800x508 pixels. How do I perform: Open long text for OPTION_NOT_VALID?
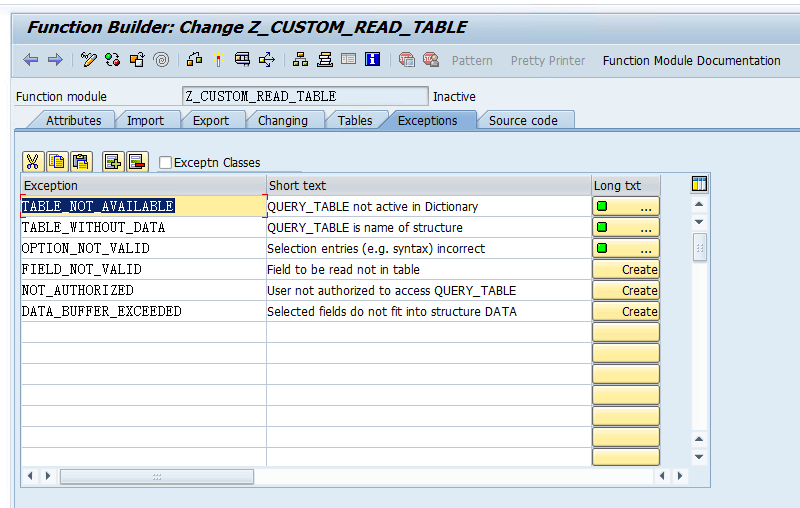point(626,248)
